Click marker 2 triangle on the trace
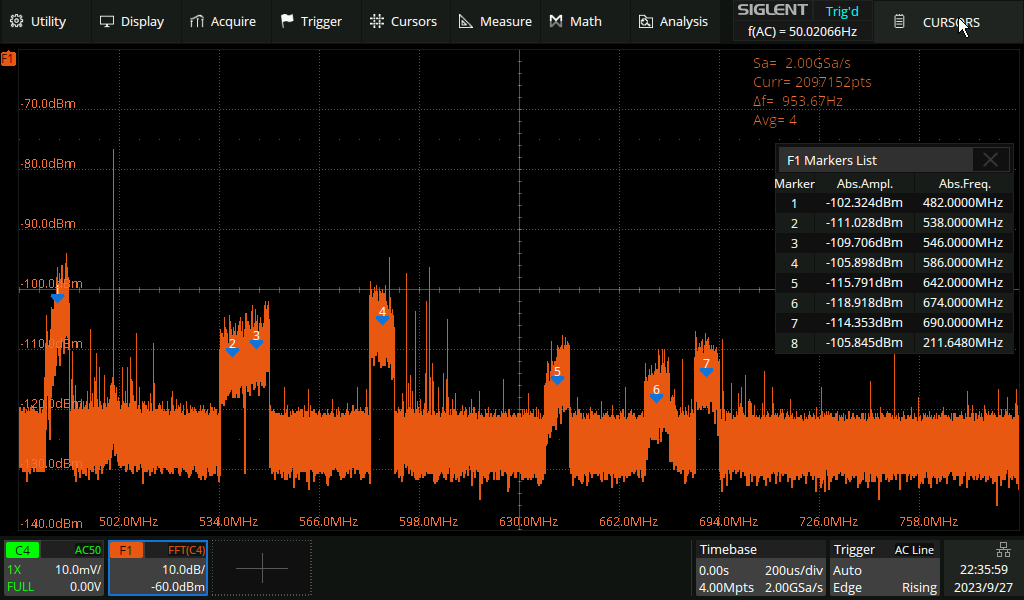Viewport: 1024px width, 600px height. pos(232,351)
